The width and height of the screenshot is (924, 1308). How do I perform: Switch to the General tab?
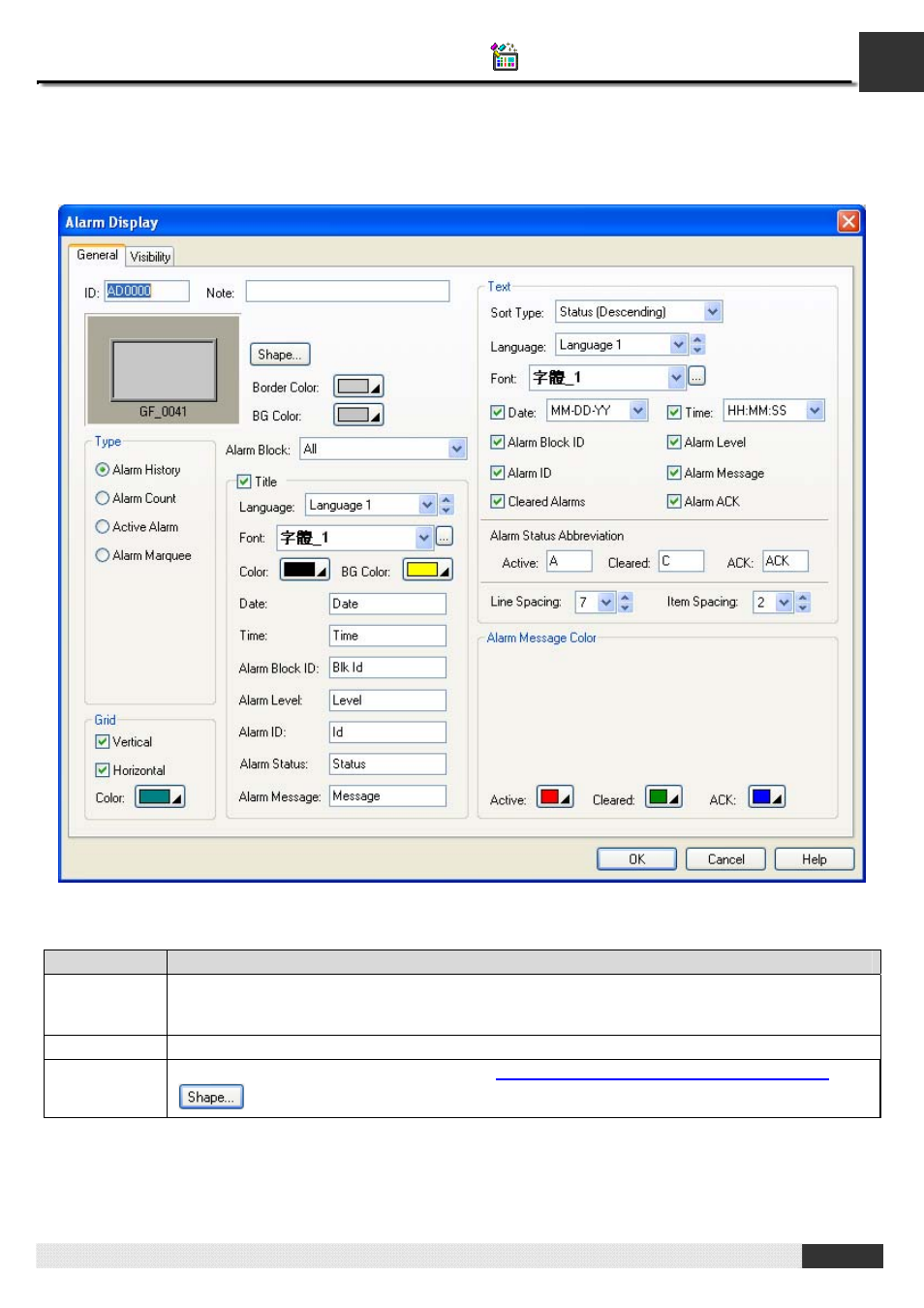(x=97, y=255)
